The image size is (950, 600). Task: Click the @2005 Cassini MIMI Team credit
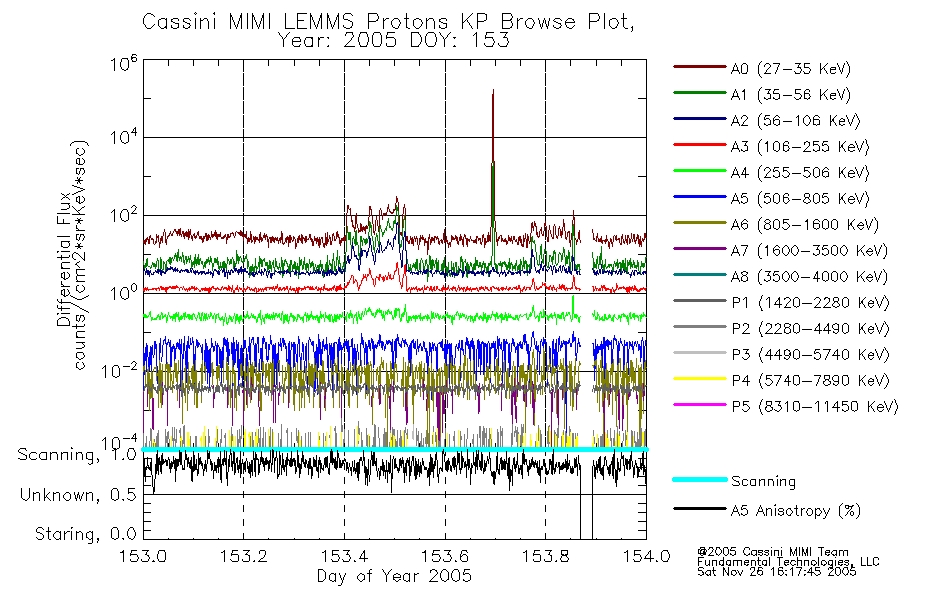pos(773,552)
